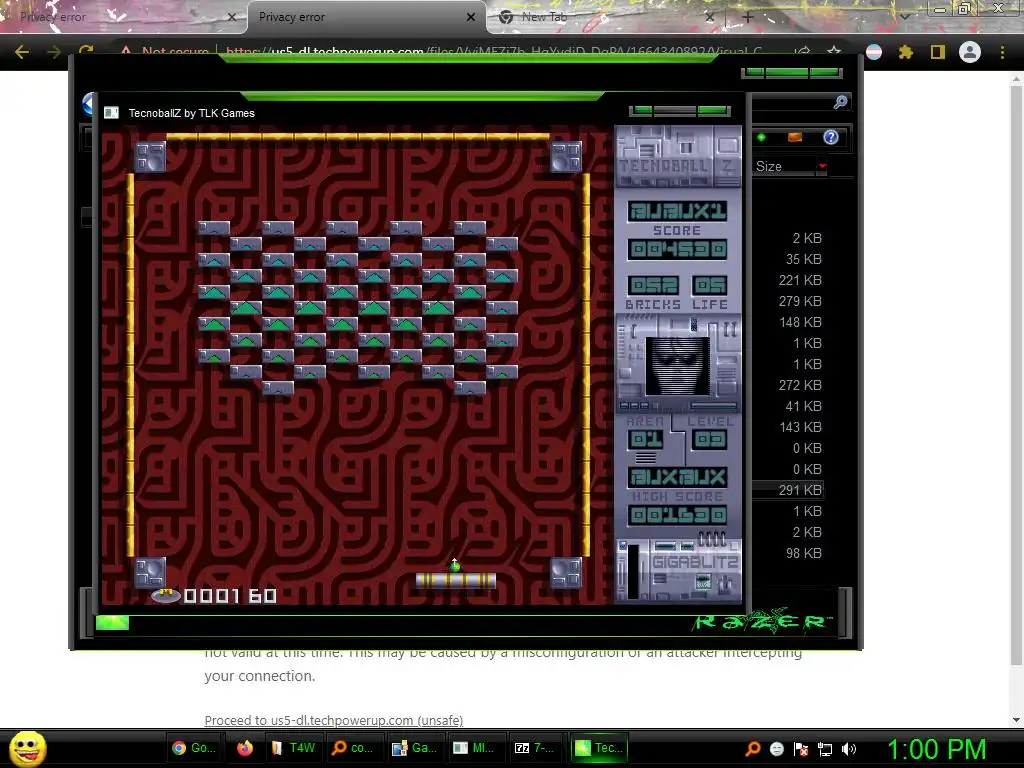Image resolution: width=1024 pixels, height=768 pixels.
Task: Click the URL in the address bar
Action: pos(493,52)
